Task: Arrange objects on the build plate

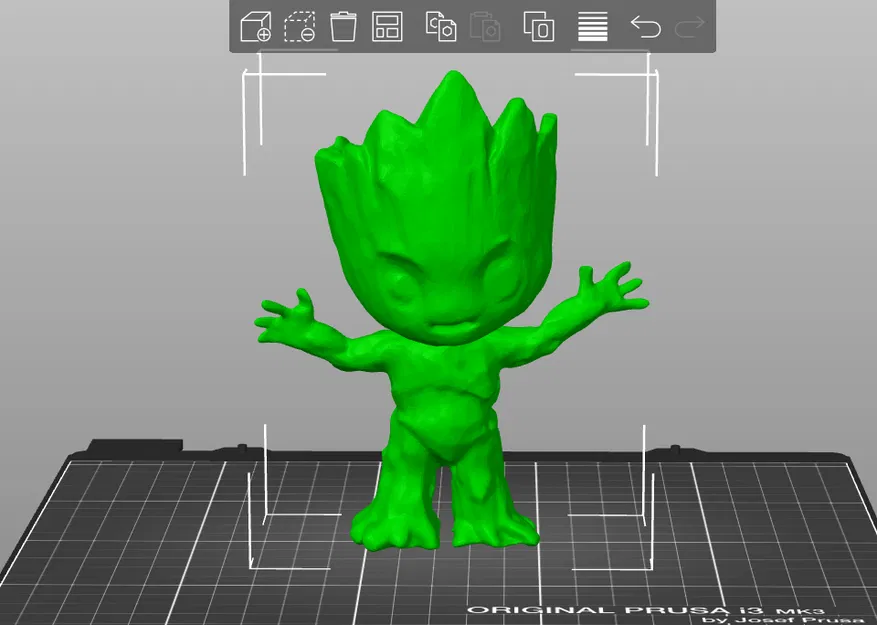Action: pyautogui.click(x=387, y=28)
